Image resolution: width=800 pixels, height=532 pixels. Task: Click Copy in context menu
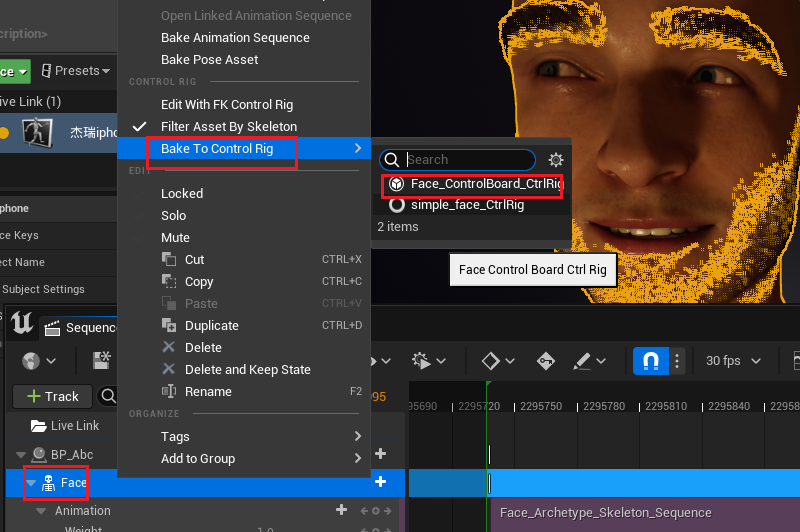point(199,282)
